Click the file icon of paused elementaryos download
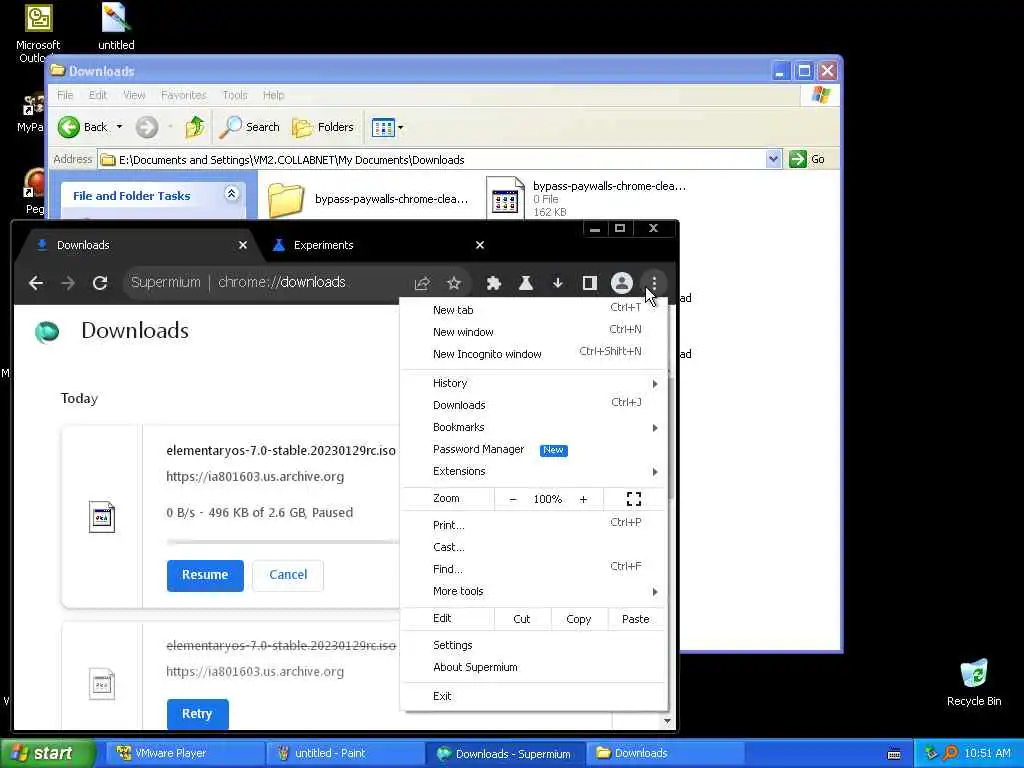Viewport: 1024px width, 768px height. click(x=102, y=517)
